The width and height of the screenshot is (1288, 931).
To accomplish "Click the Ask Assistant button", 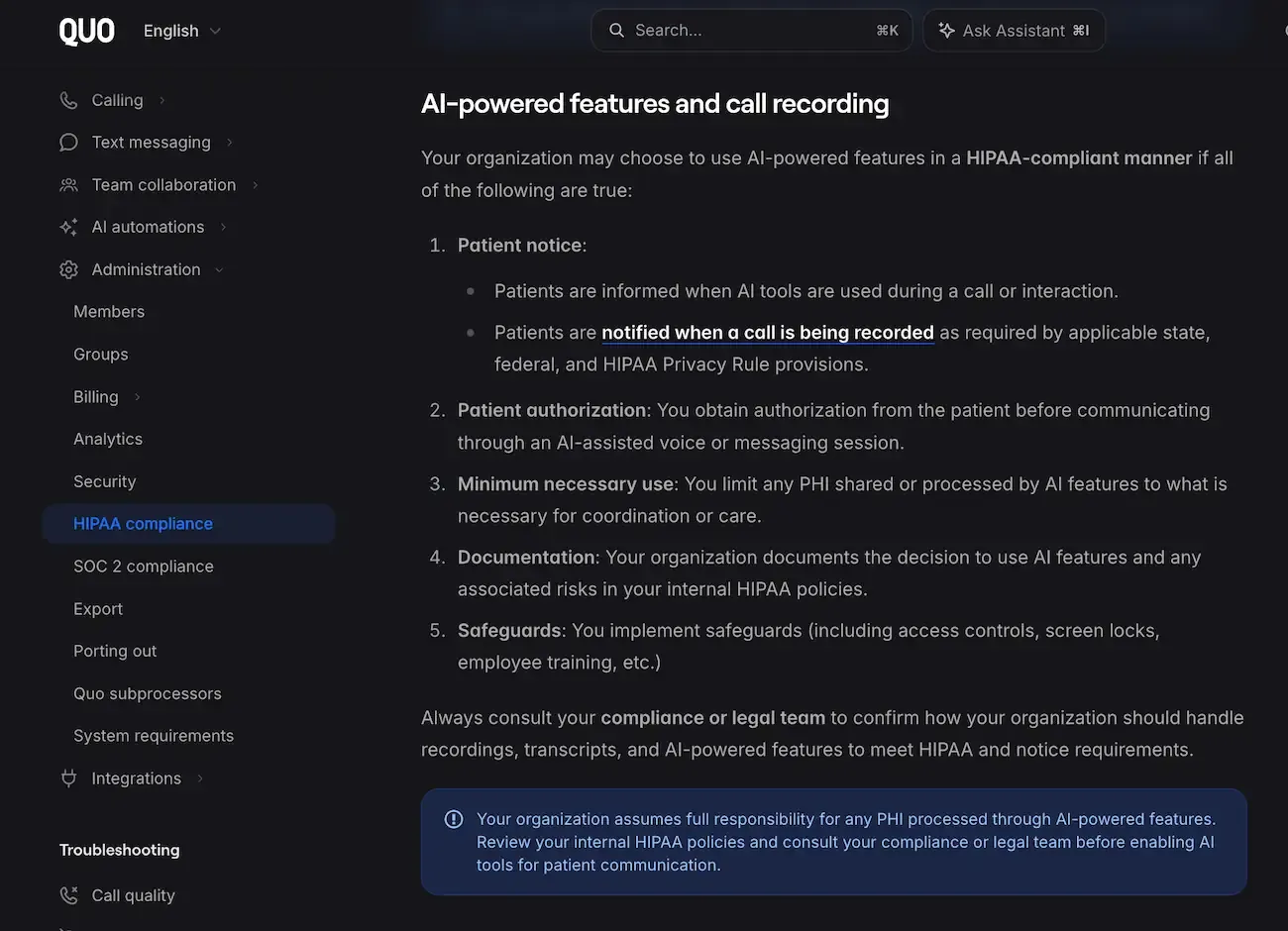I will 1014,31.
